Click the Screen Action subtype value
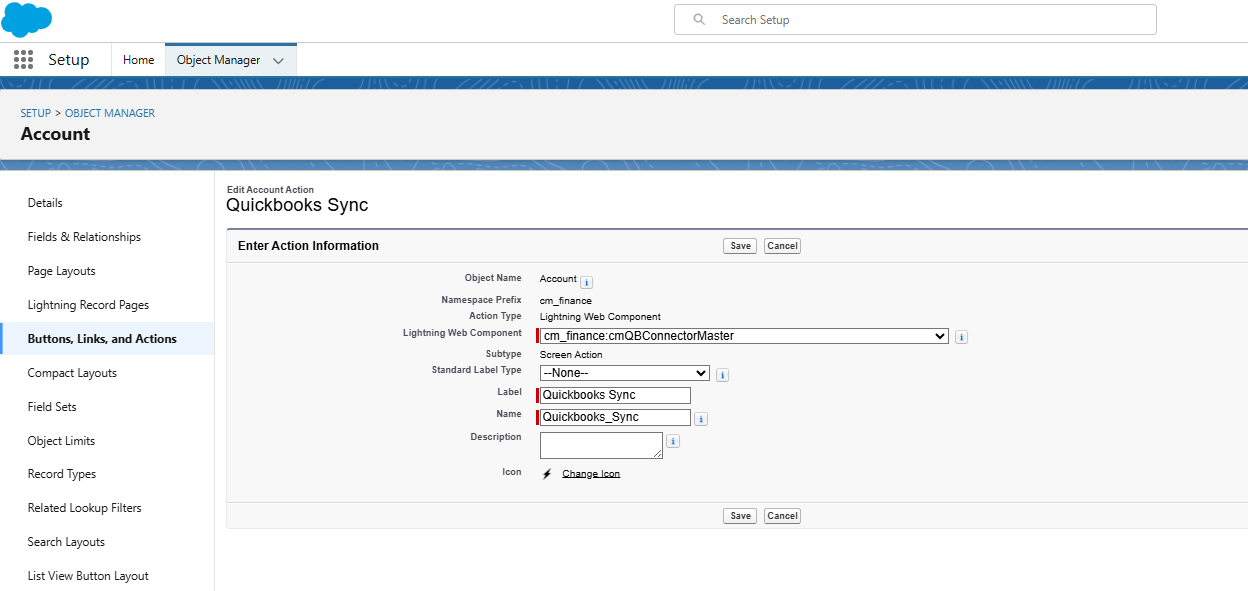 point(571,355)
